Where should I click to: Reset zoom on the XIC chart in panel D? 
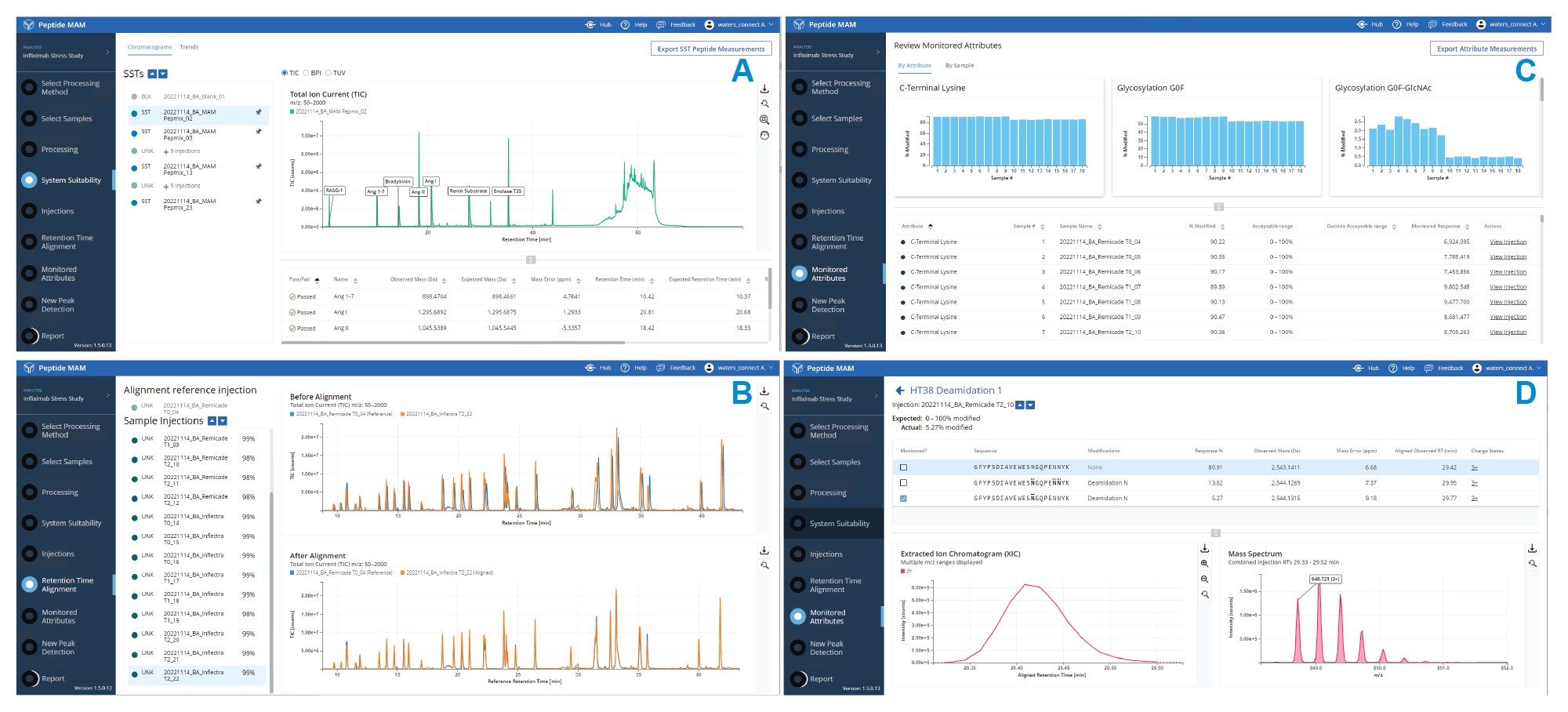pos(1205,594)
